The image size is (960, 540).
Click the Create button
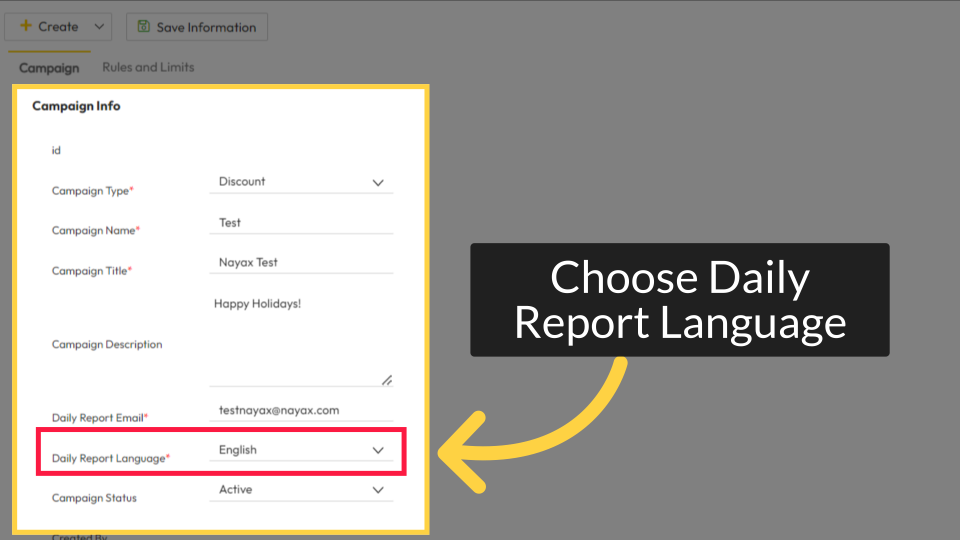(x=58, y=27)
